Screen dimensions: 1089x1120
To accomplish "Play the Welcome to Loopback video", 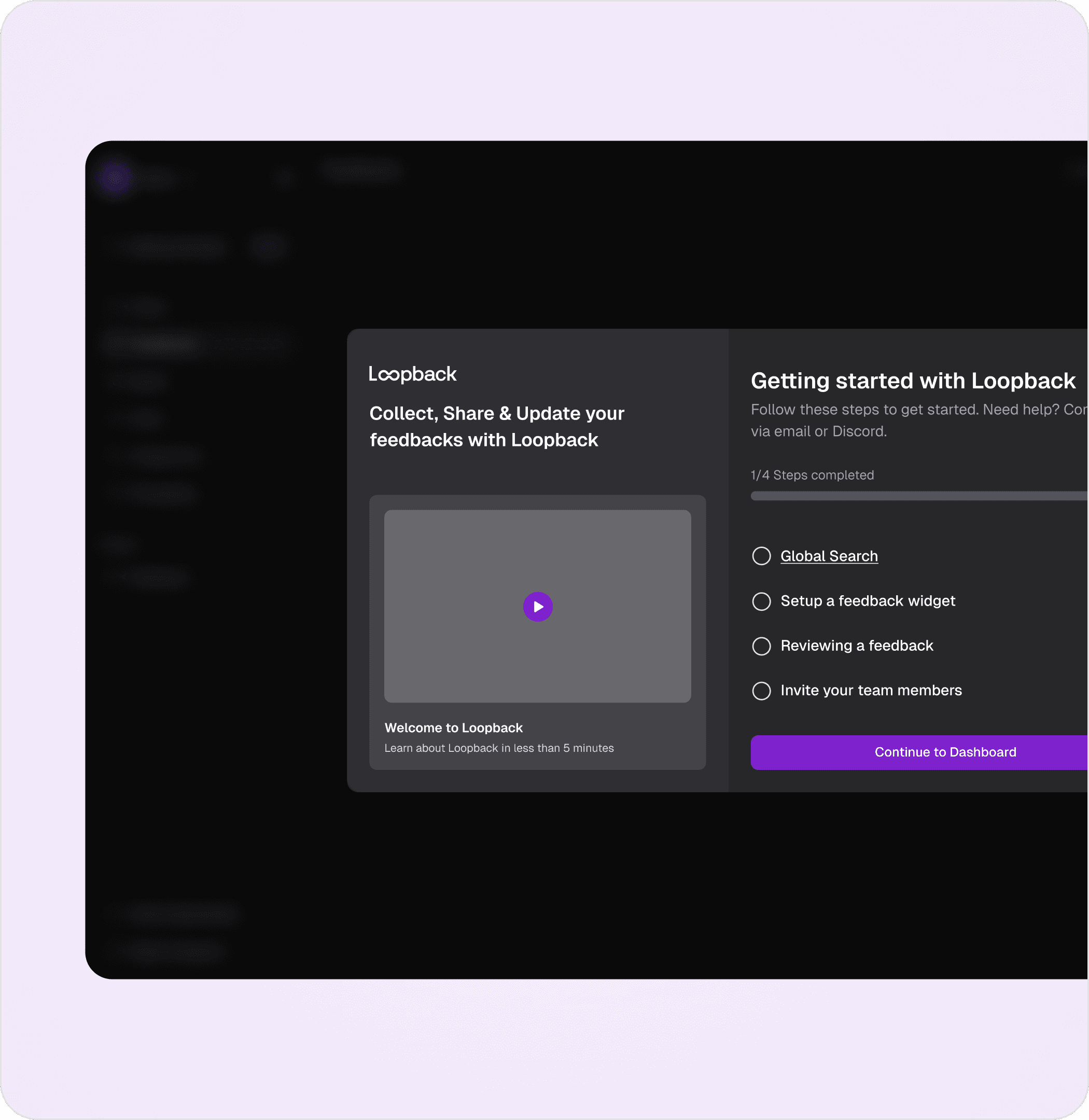I will pos(538,606).
